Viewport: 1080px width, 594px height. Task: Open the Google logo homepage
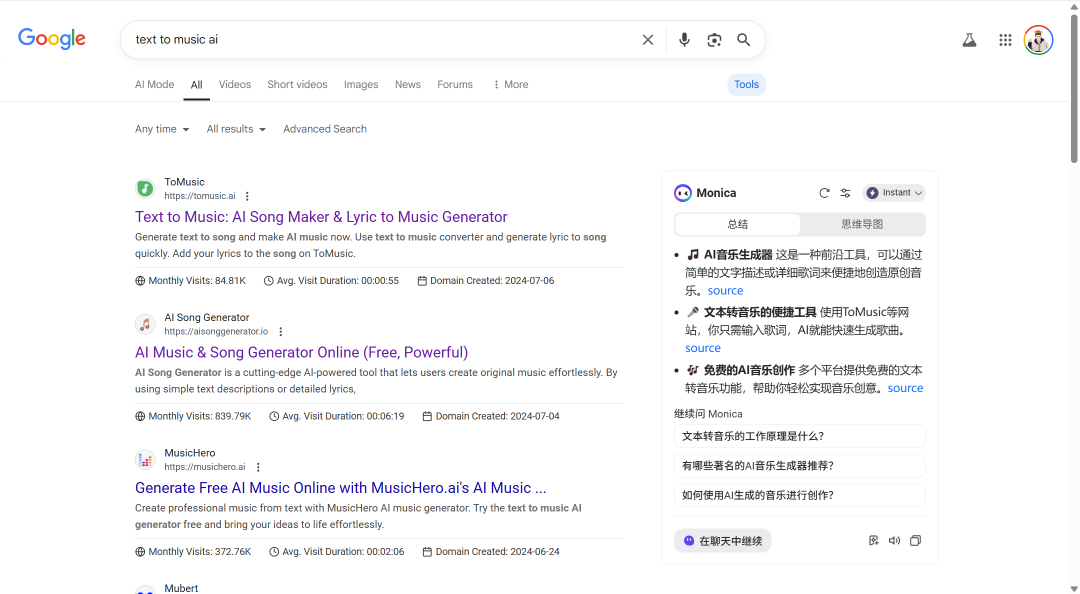coord(52,39)
